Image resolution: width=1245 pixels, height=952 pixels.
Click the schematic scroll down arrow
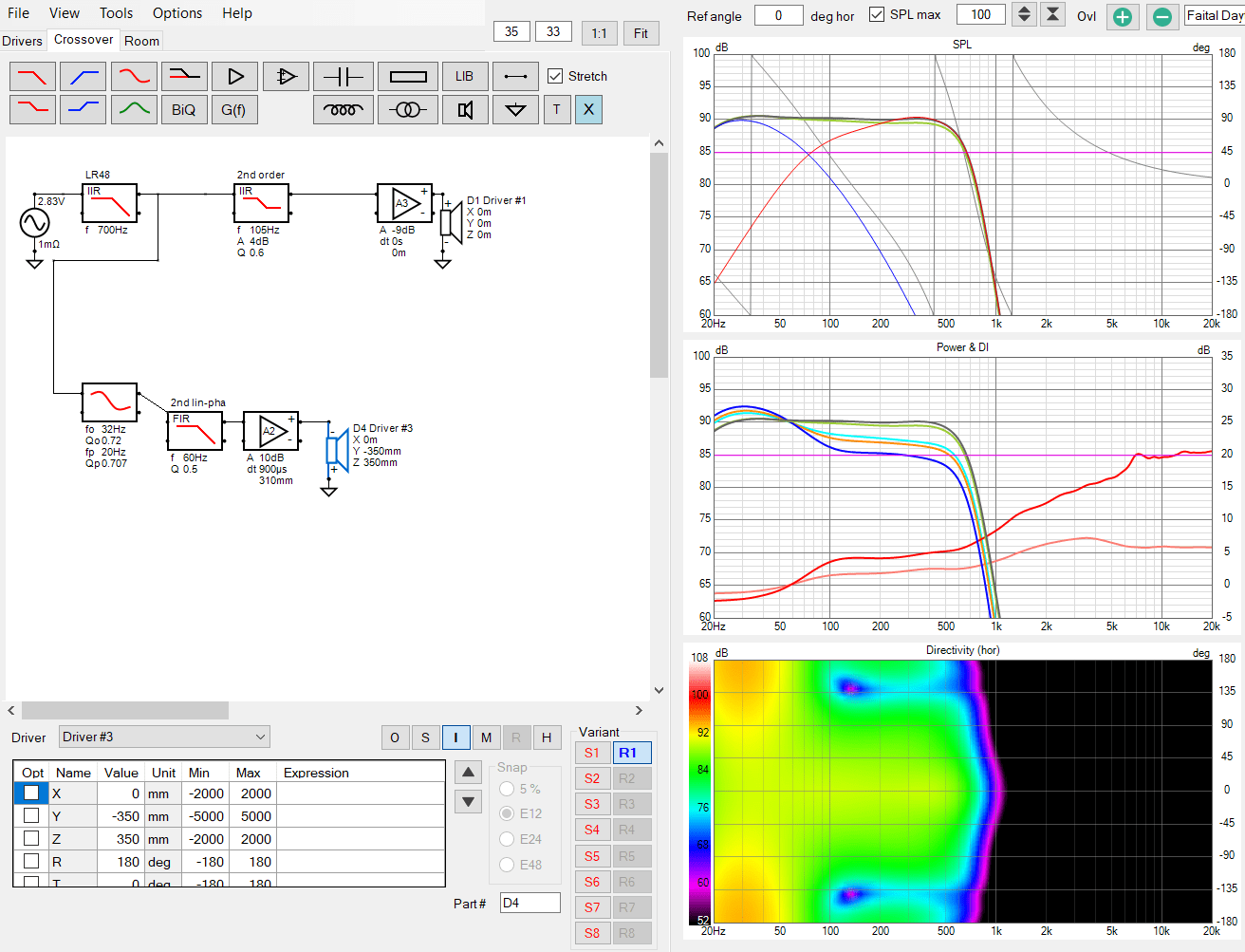coord(659,691)
